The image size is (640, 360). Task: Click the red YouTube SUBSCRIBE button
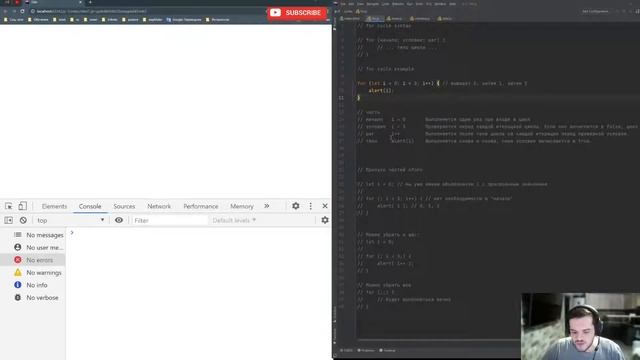pos(297,13)
